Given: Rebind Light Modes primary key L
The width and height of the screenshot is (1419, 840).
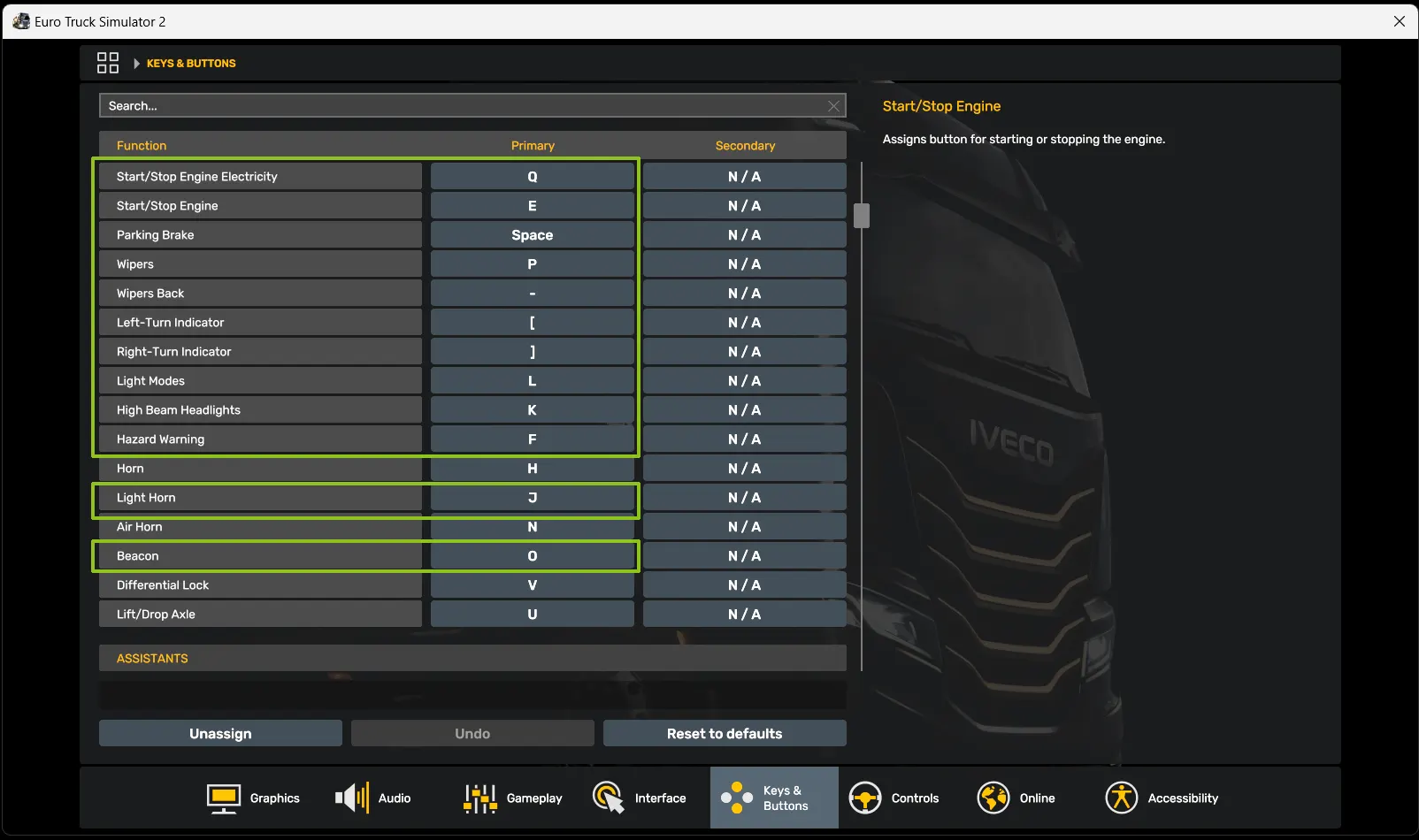Looking at the screenshot, I should (533, 381).
